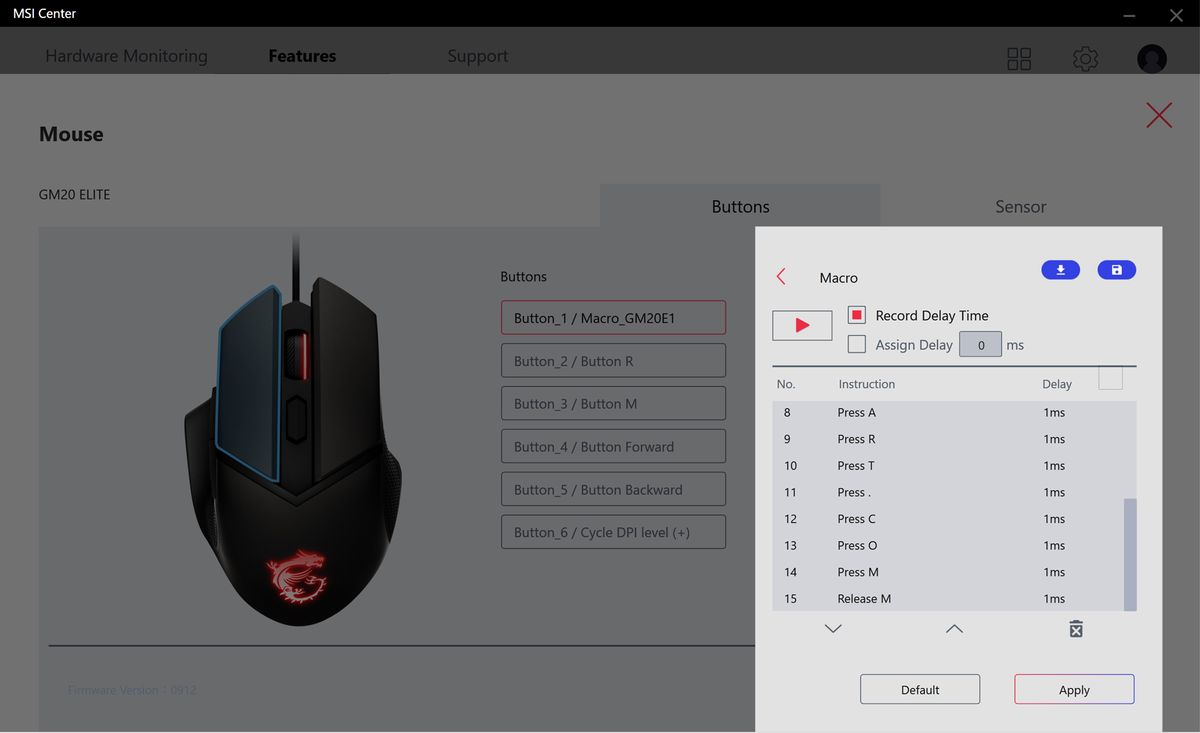
Task: Click the Delay column header
Action: click(x=1056, y=384)
